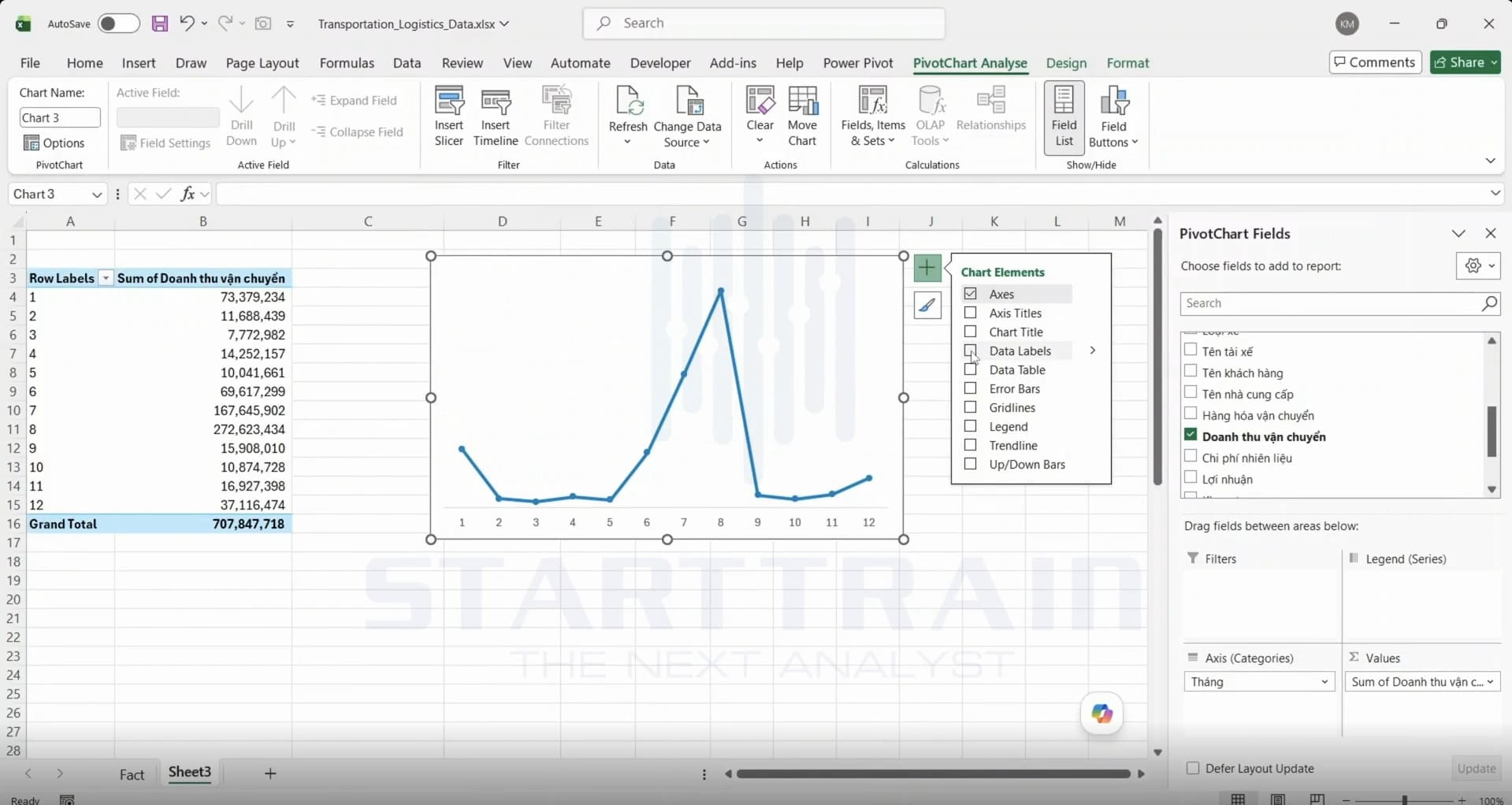
Task: Click the Comments button
Action: pos(1375,62)
